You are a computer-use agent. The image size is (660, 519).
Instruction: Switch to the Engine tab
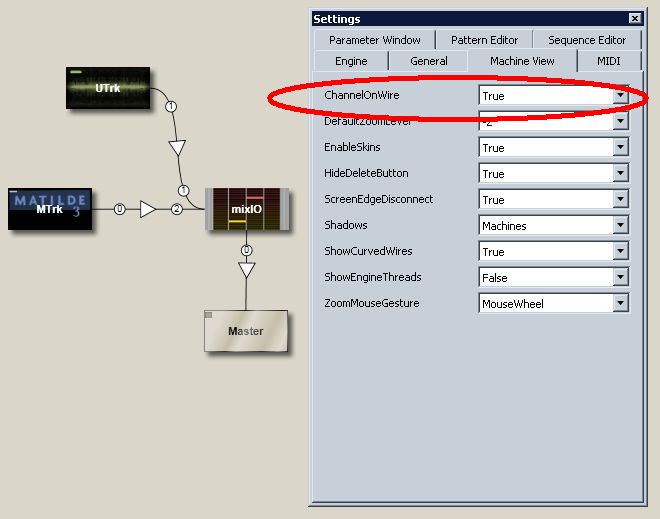pyautogui.click(x=351, y=61)
